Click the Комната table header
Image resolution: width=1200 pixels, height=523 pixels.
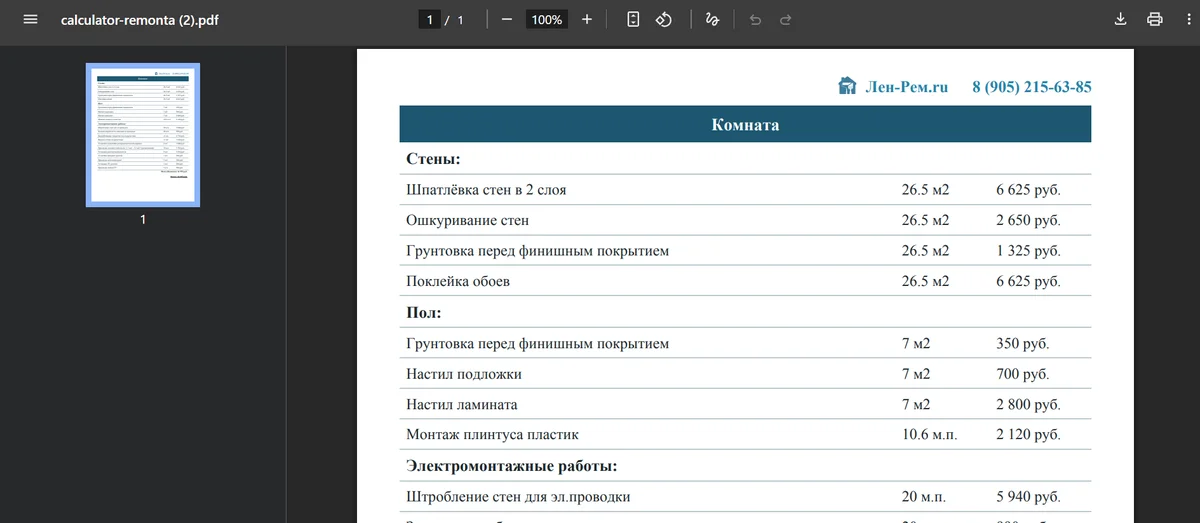(x=745, y=125)
